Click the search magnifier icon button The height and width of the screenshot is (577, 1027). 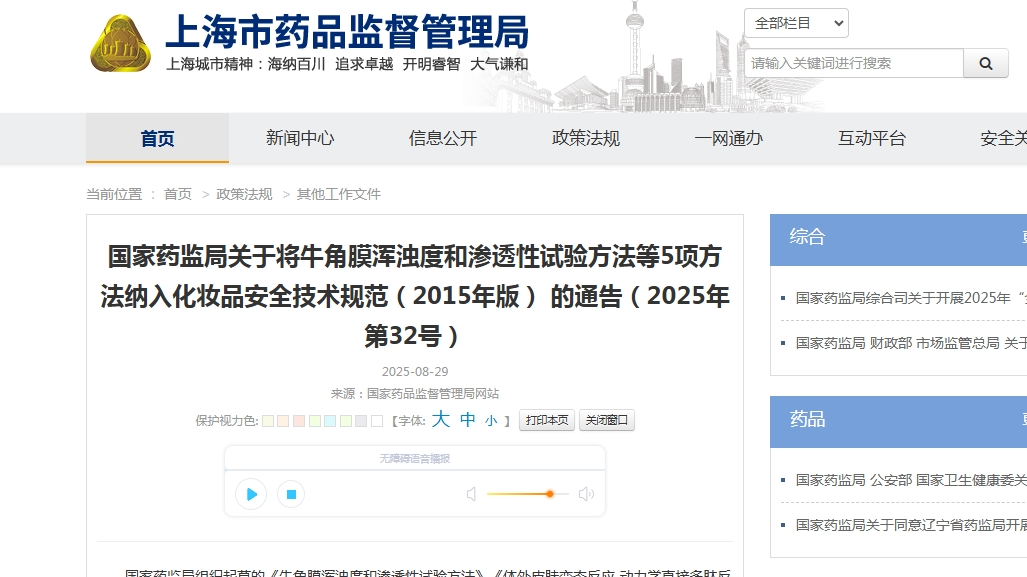pos(986,63)
